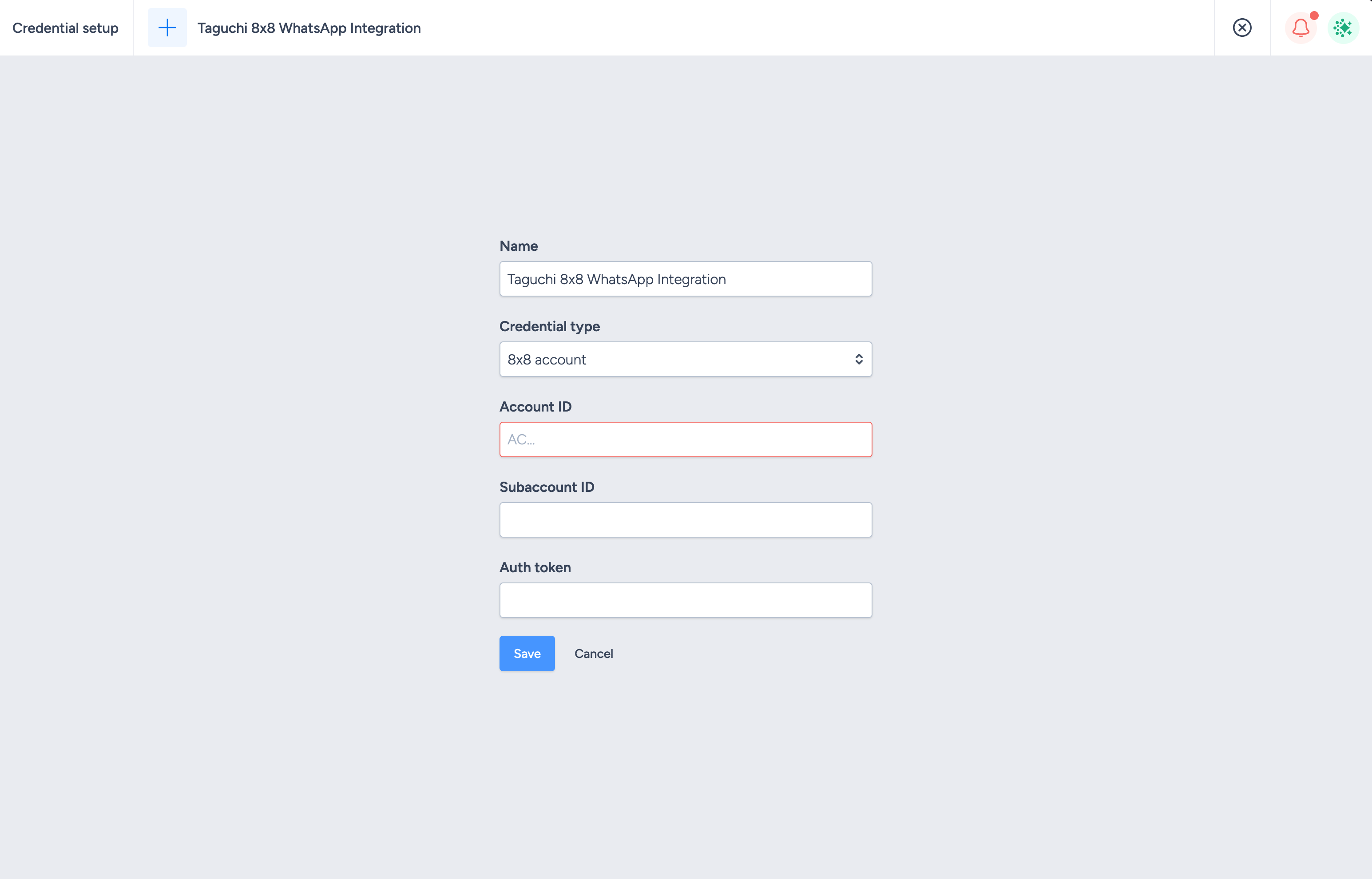Close the credential setup with X icon
This screenshot has width=1372, height=879.
pos(1242,28)
